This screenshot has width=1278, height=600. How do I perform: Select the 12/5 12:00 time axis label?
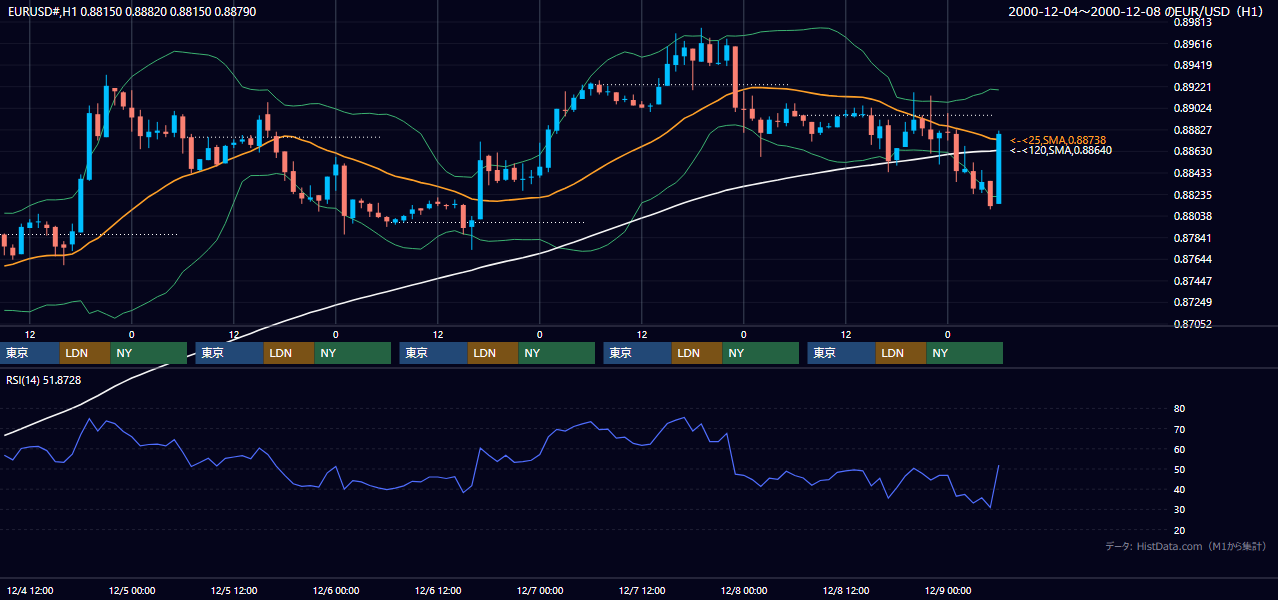tap(233, 590)
